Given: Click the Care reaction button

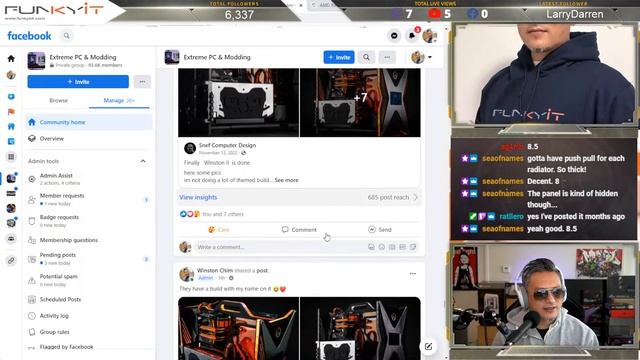Looking at the screenshot, I should [219, 229].
